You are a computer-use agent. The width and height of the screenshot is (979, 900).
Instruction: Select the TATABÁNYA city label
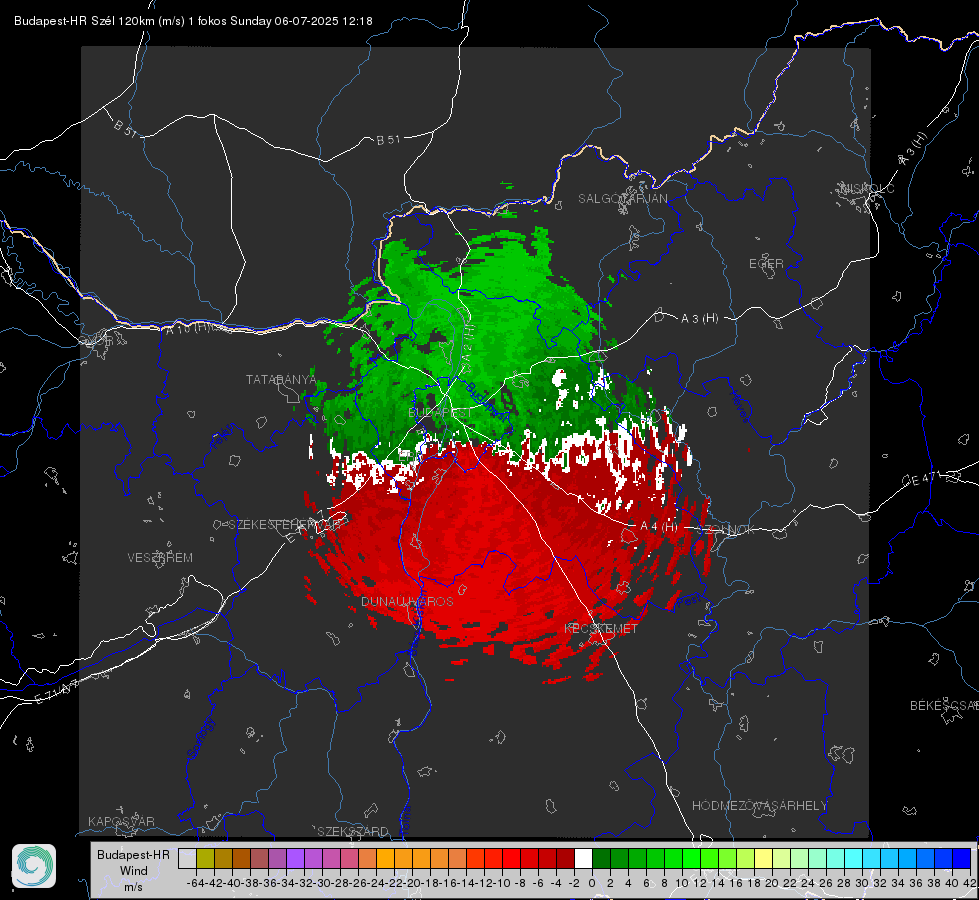[x=281, y=380]
